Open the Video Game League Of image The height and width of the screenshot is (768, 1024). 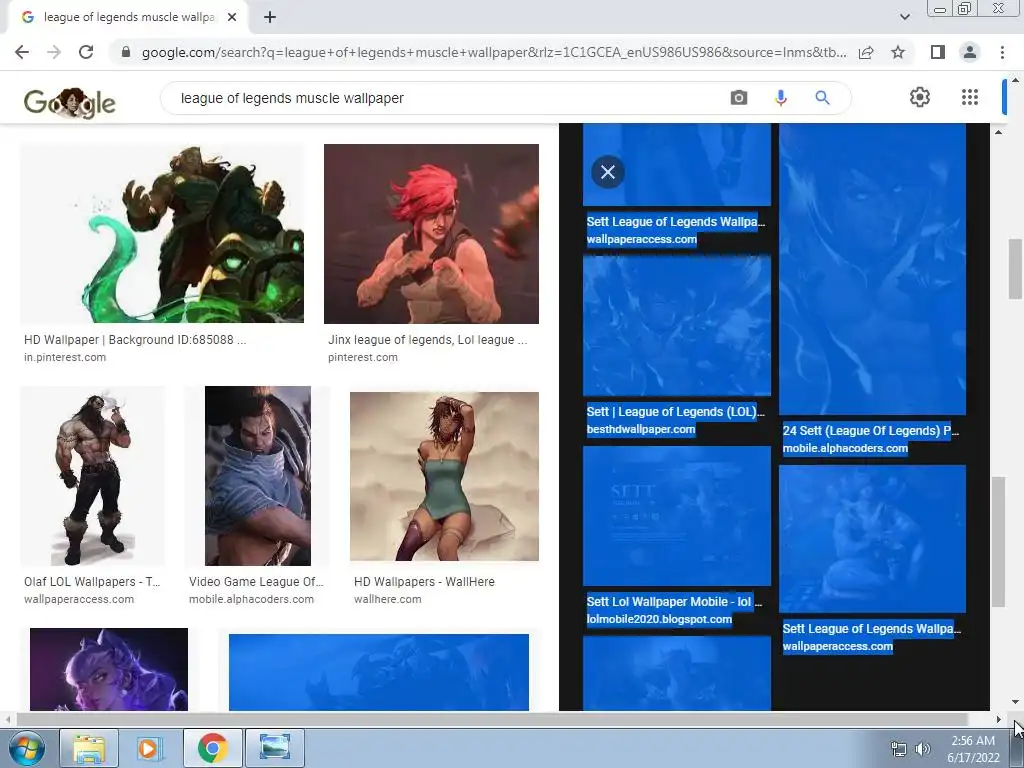(x=258, y=476)
